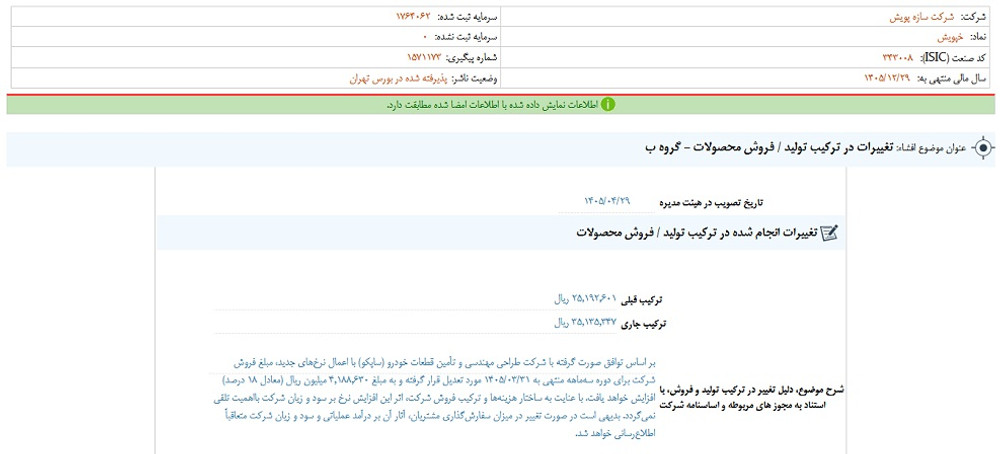The height and width of the screenshot is (454, 1000).
Task: Select the board approval date 1405/04/29
Action: point(607,201)
